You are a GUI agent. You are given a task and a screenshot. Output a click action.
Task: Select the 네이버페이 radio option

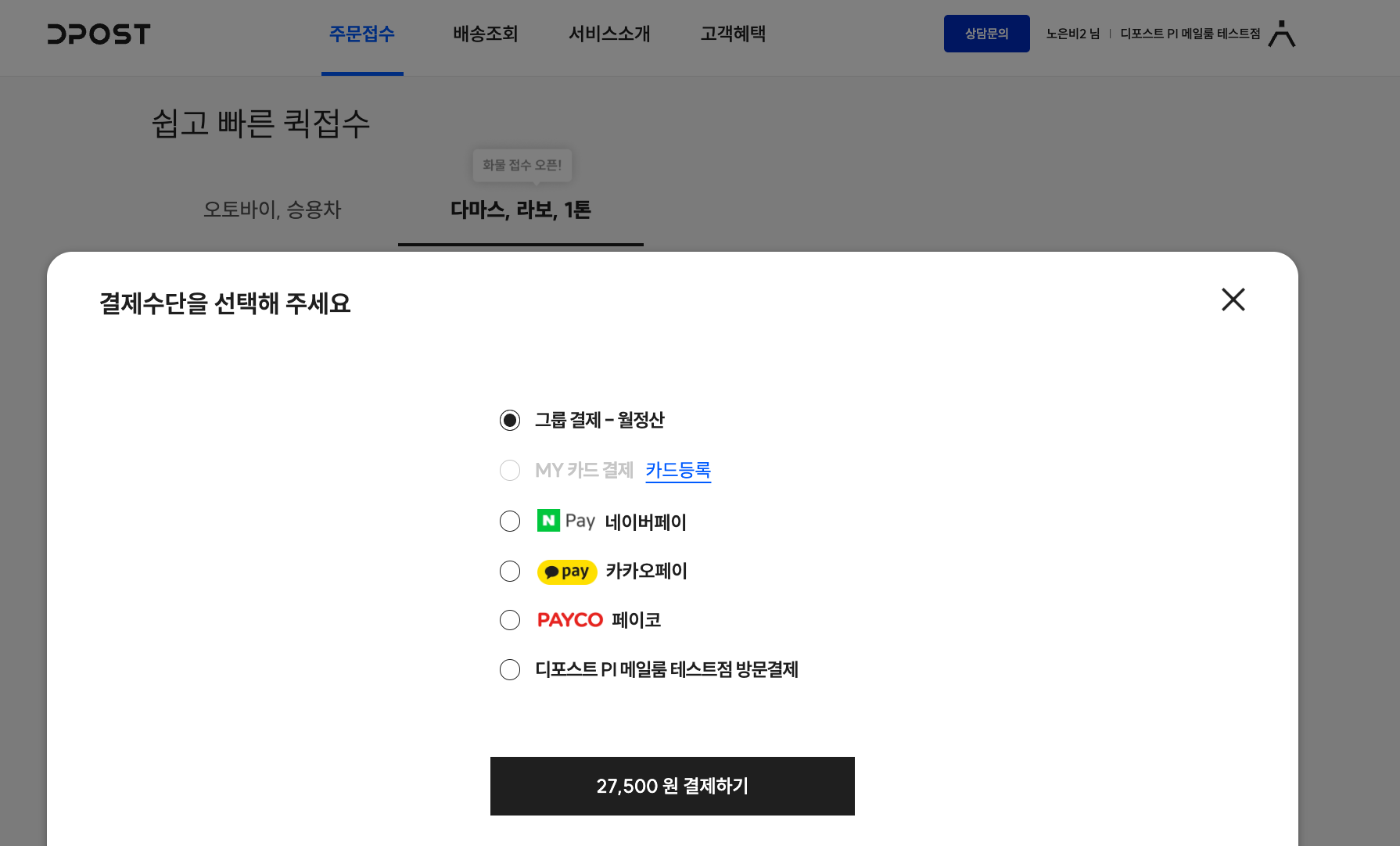(x=510, y=522)
